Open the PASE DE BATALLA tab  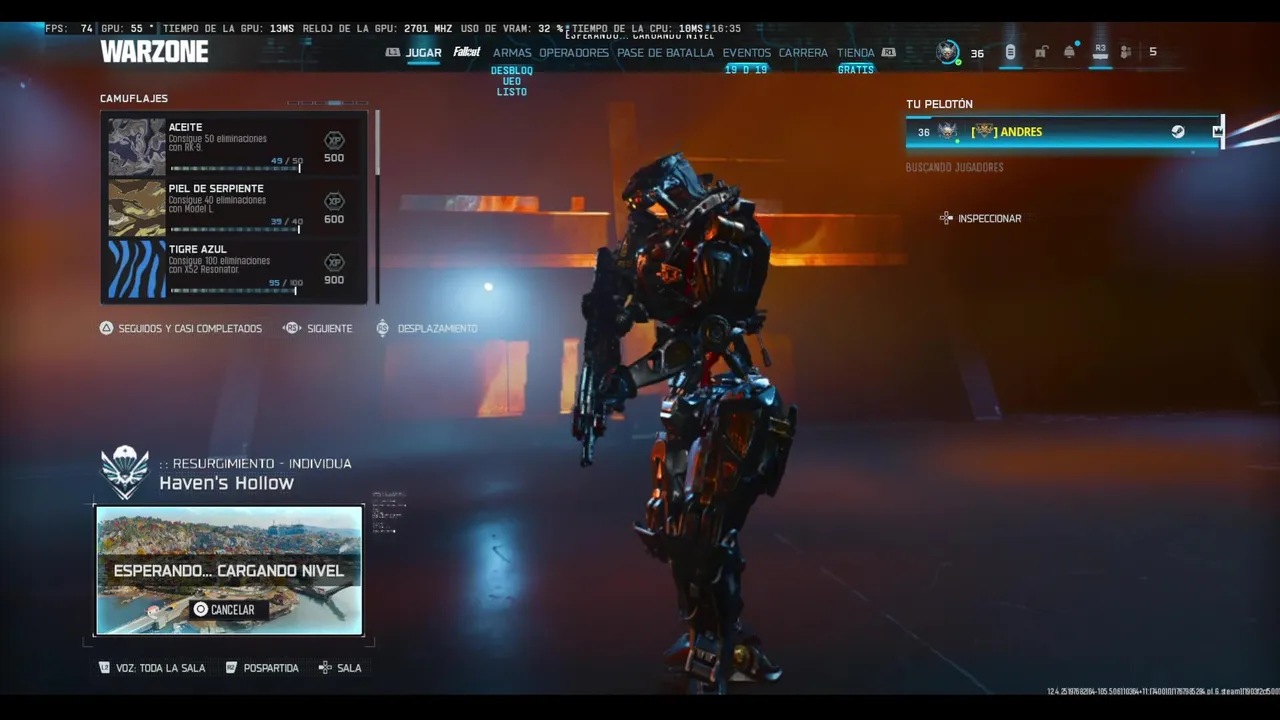point(665,53)
